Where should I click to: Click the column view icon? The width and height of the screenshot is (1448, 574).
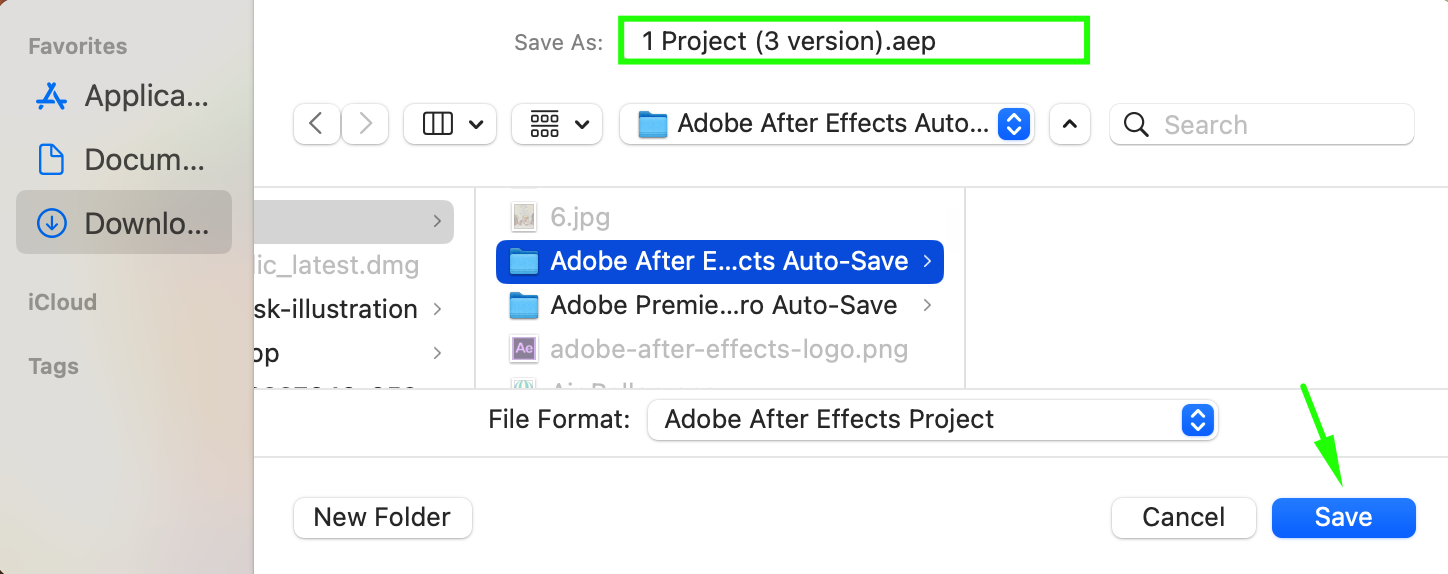439,124
